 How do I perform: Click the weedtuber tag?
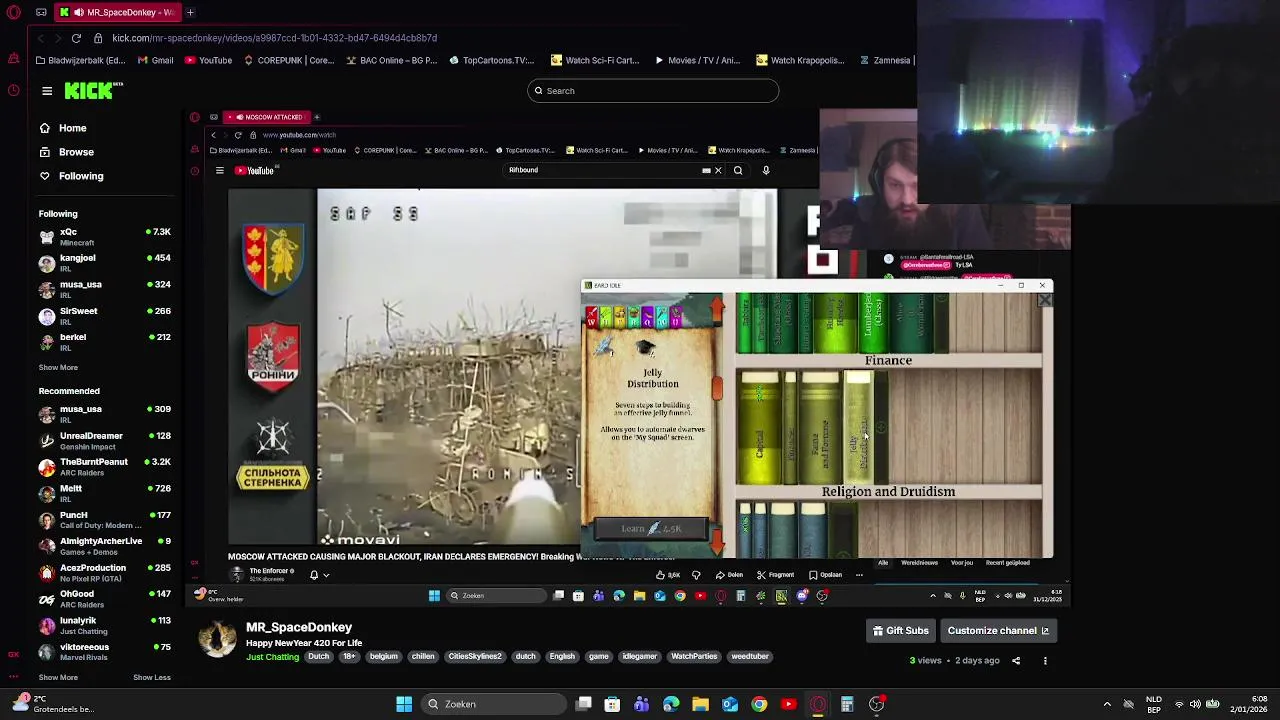750,657
